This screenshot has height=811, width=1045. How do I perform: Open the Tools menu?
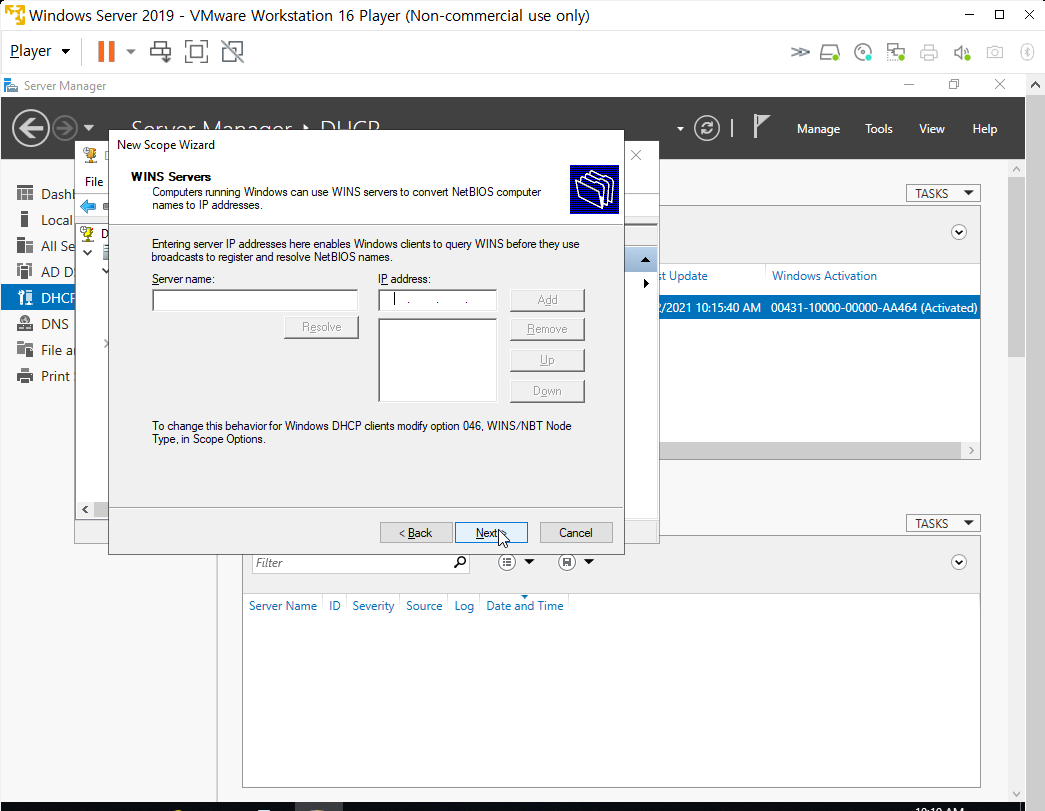click(x=878, y=129)
